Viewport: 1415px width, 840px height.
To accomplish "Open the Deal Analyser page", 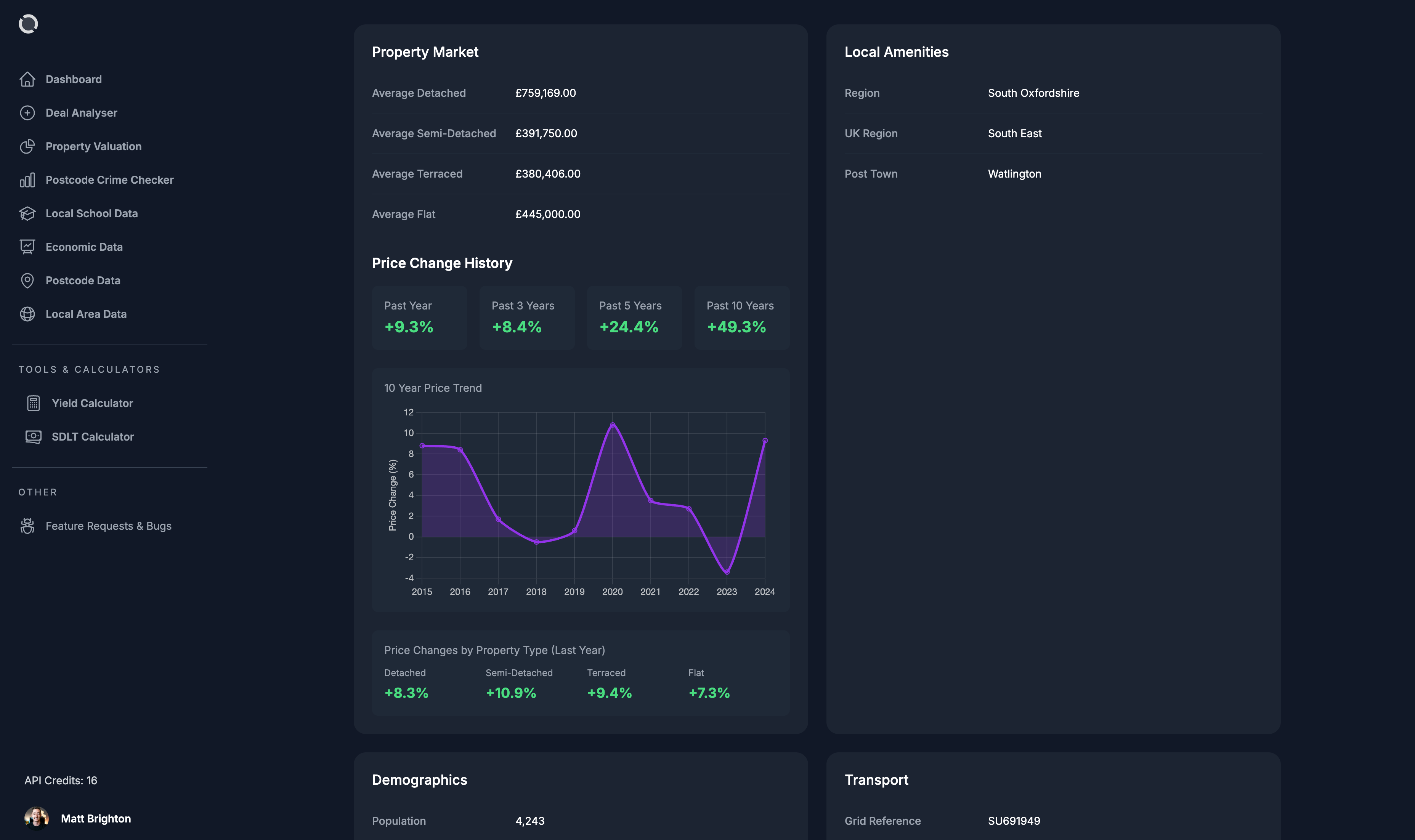I will (81, 113).
